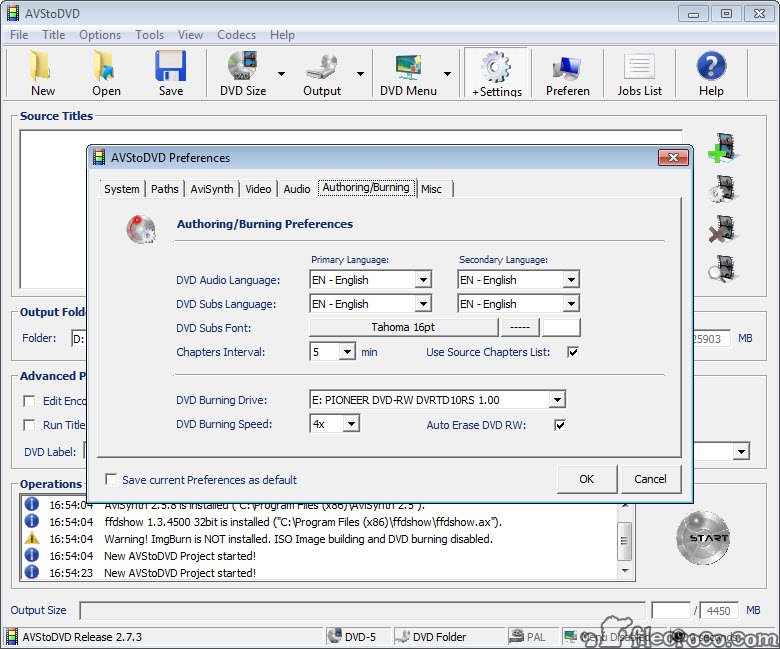This screenshot has width=780, height=649.
Task: Click info icon of 16:54:23 log entry
Action: point(32,572)
